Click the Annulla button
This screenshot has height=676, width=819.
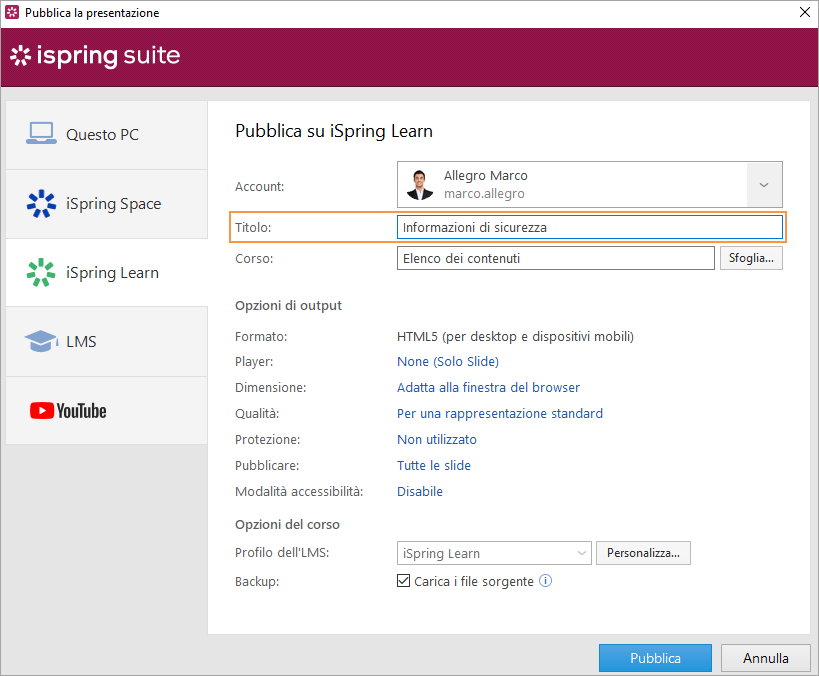tap(765, 658)
